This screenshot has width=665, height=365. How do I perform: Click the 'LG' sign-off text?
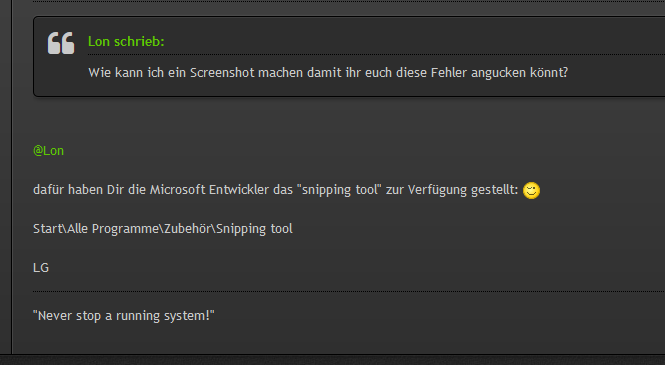(x=41, y=268)
